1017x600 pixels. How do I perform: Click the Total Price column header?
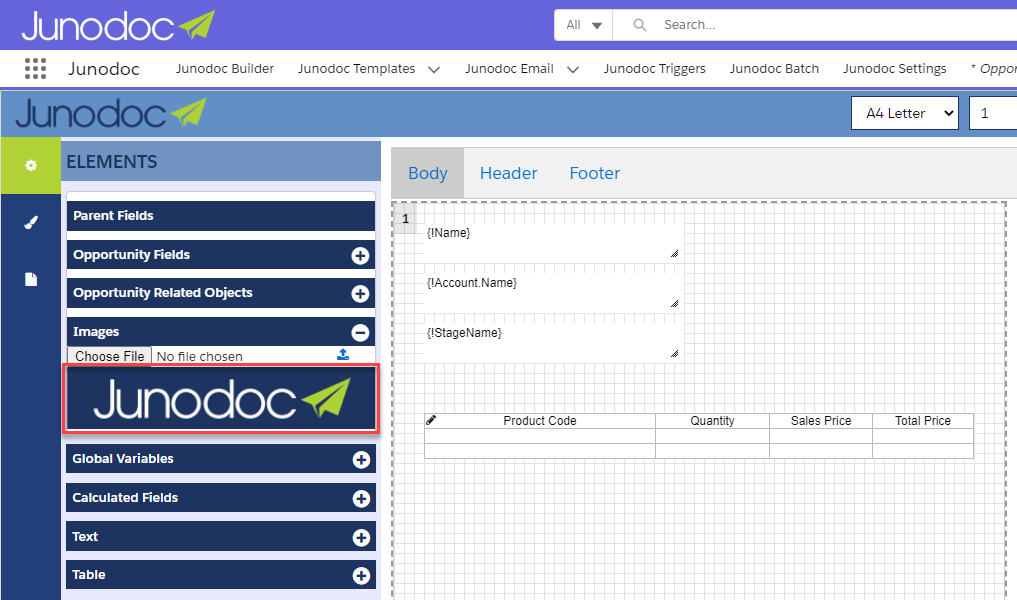(x=923, y=421)
